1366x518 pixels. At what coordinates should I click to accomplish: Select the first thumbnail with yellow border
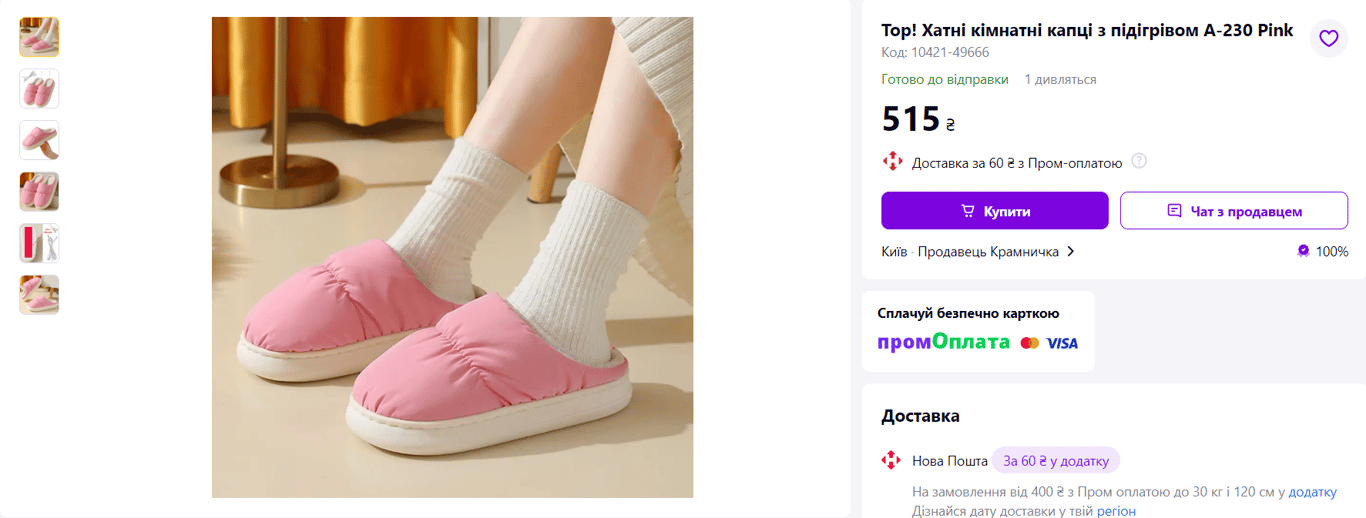[x=39, y=37]
